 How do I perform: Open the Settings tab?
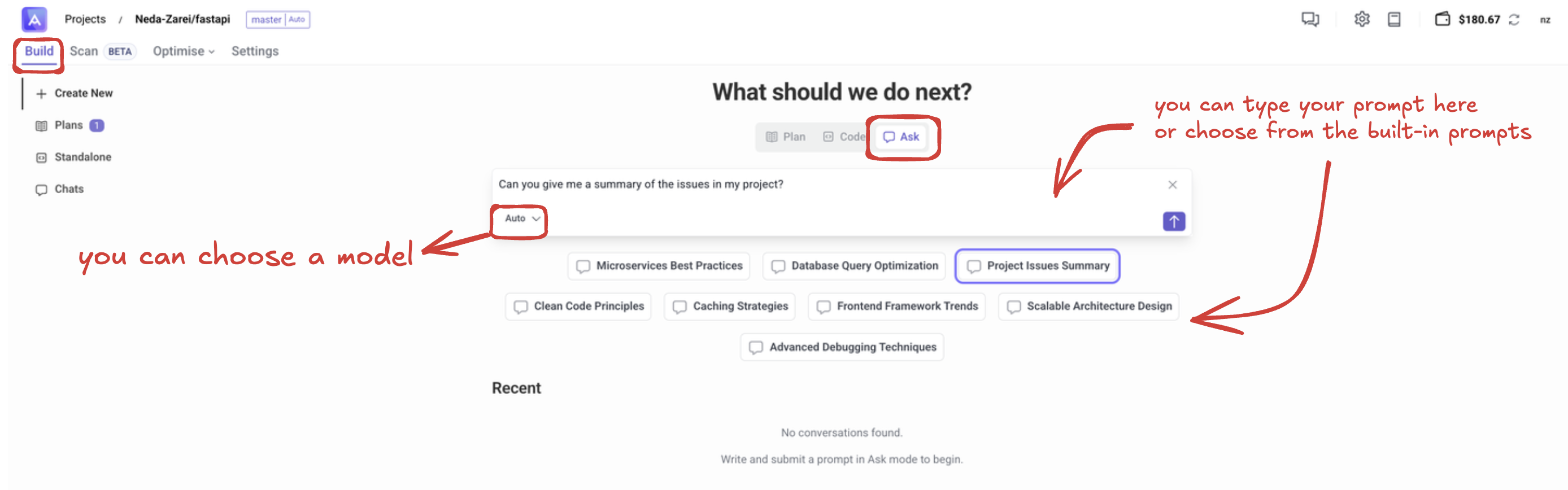coord(254,51)
